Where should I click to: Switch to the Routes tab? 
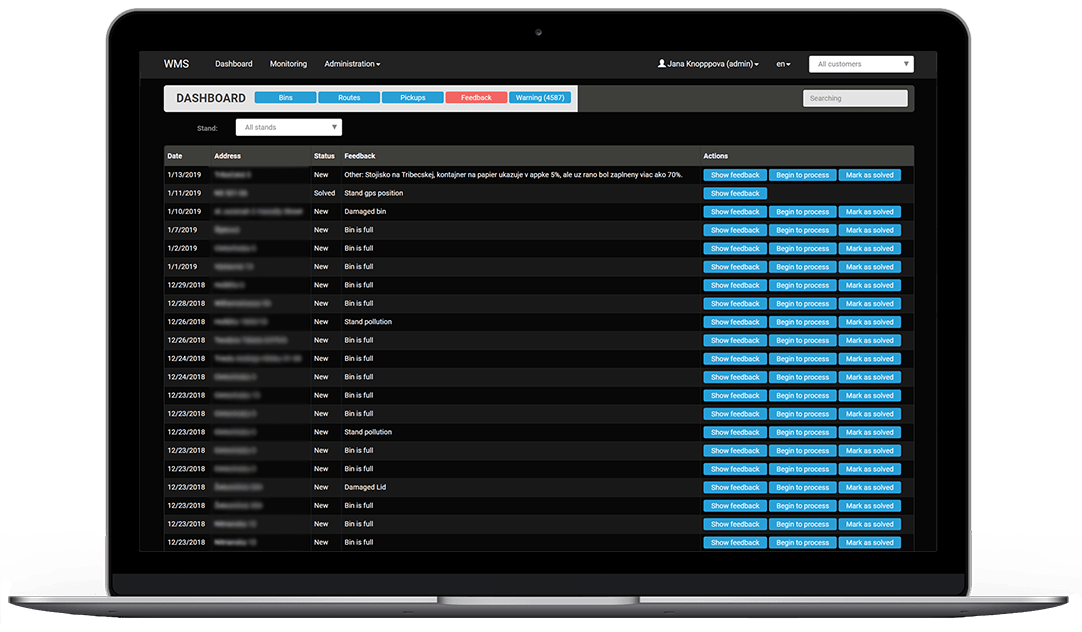click(x=349, y=98)
